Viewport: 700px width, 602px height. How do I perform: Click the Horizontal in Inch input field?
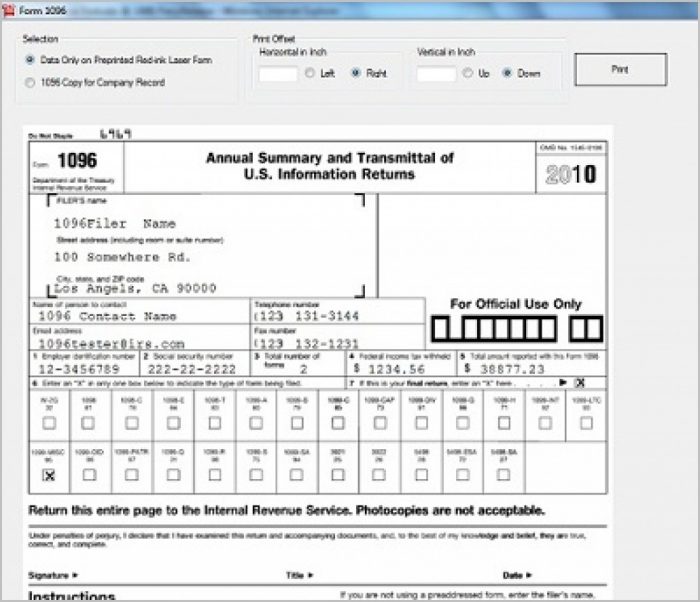click(278, 74)
